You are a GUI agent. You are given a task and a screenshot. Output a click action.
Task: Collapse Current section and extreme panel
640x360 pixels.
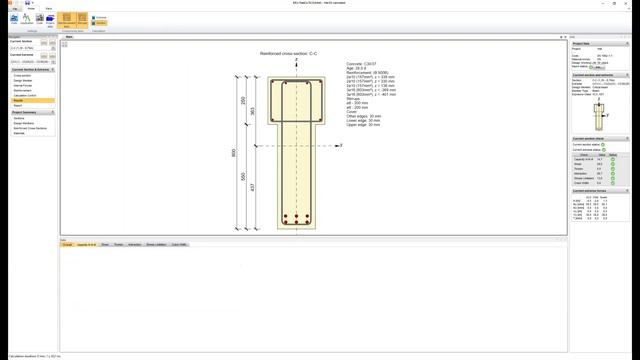[627, 75]
